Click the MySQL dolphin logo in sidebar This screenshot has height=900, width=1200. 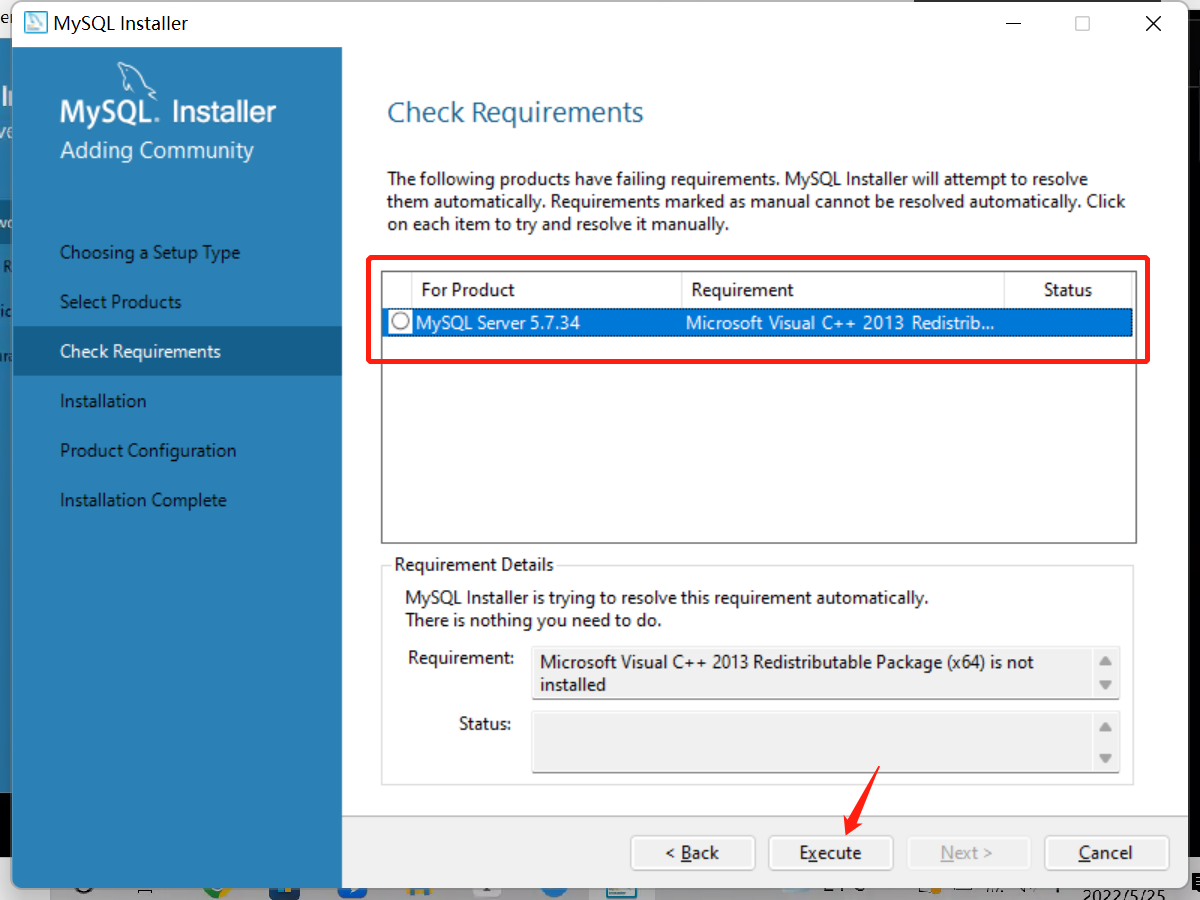pos(137,80)
